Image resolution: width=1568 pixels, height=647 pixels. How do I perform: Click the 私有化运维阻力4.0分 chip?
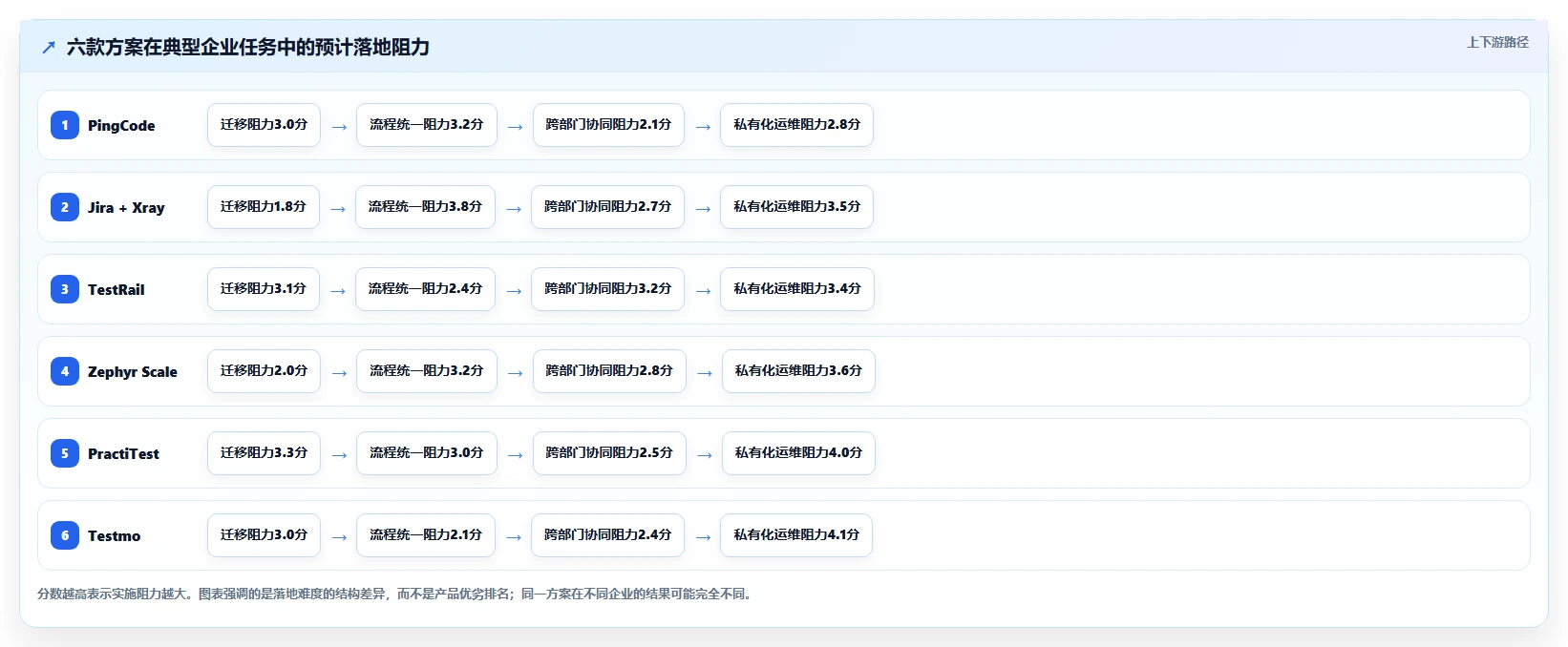[798, 453]
